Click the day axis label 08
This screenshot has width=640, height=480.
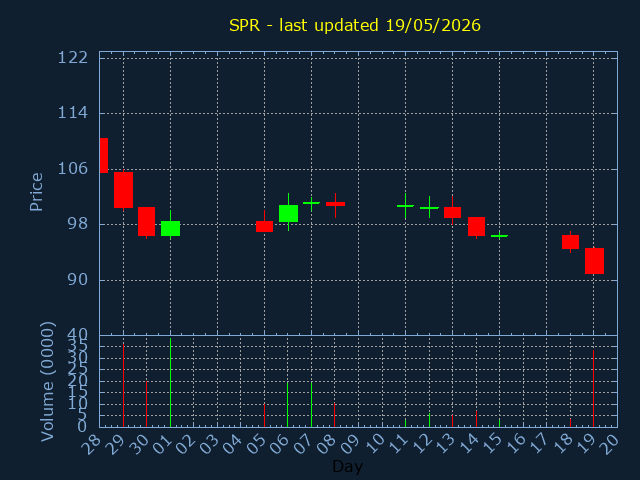327,444
